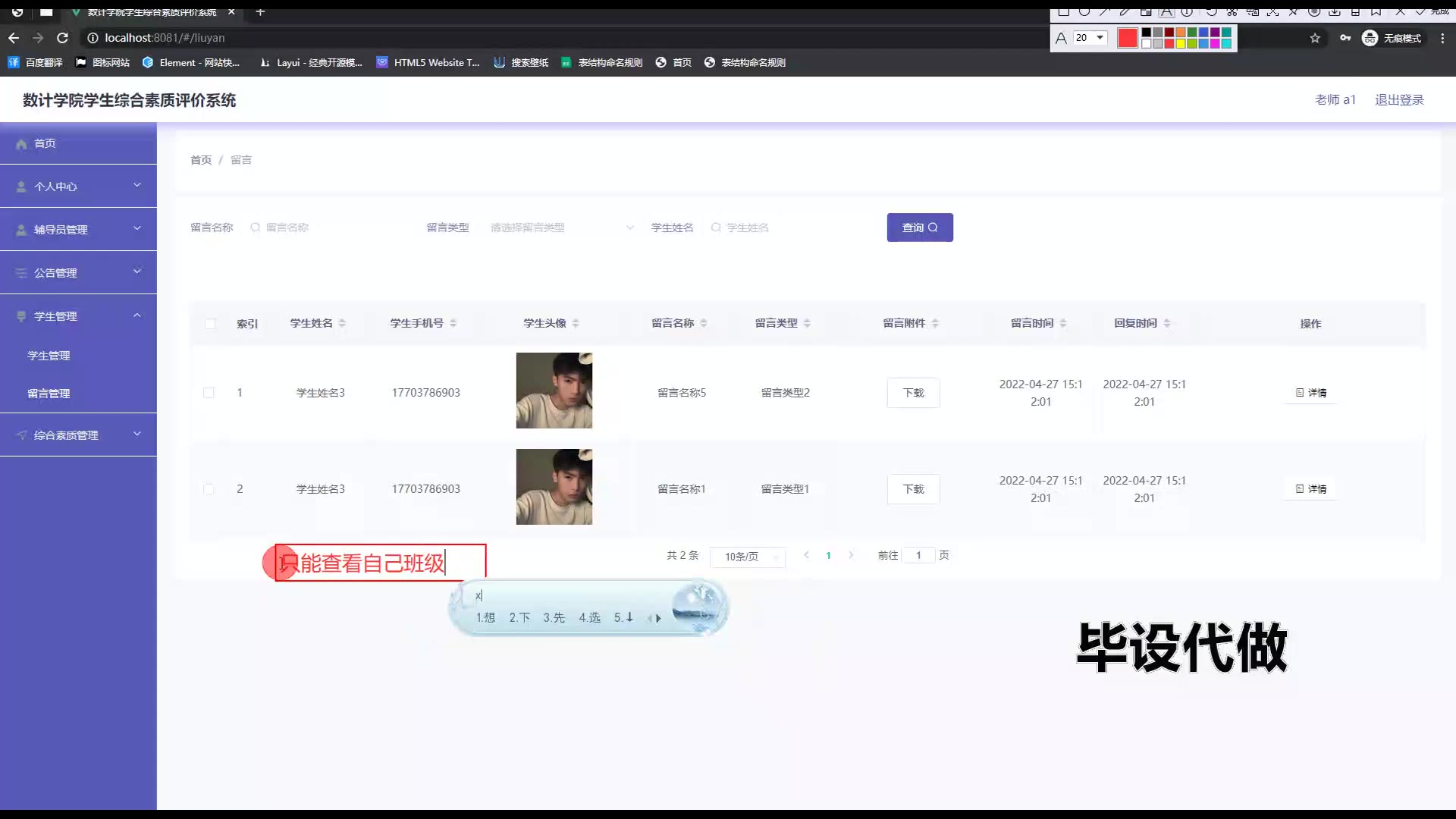Check the checkbox for row 2
This screenshot has height=819, width=1456.
(209, 489)
